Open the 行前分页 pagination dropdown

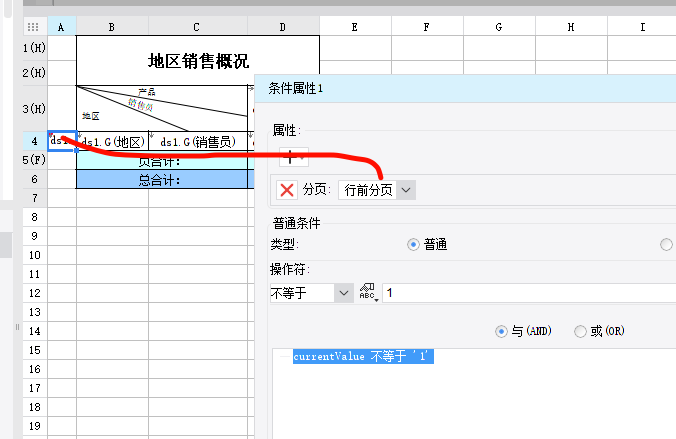[x=377, y=190]
